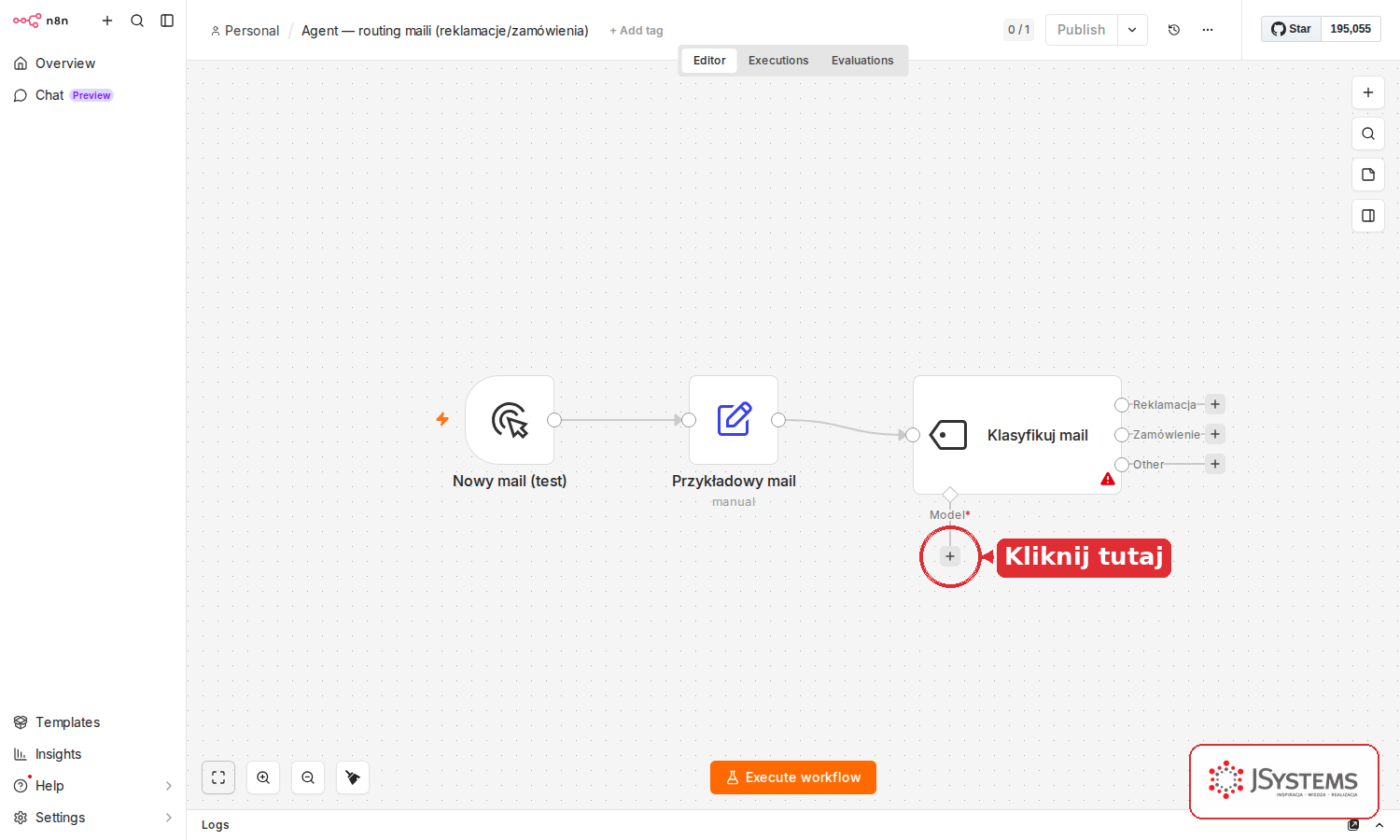The image size is (1400, 840).
Task: Add a model via plus under Model
Action: coord(950,556)
